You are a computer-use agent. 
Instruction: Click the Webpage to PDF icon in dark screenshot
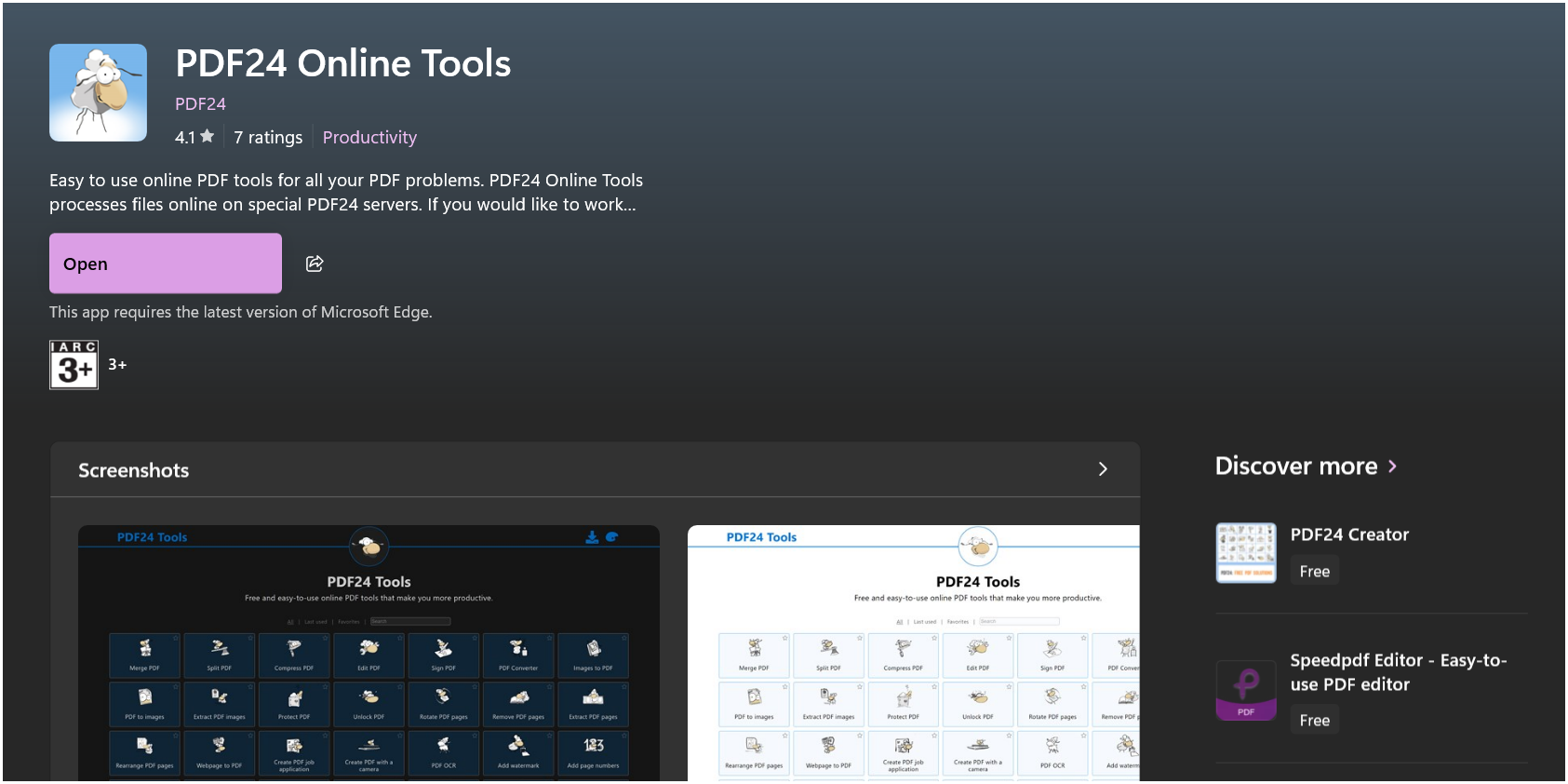220,753
